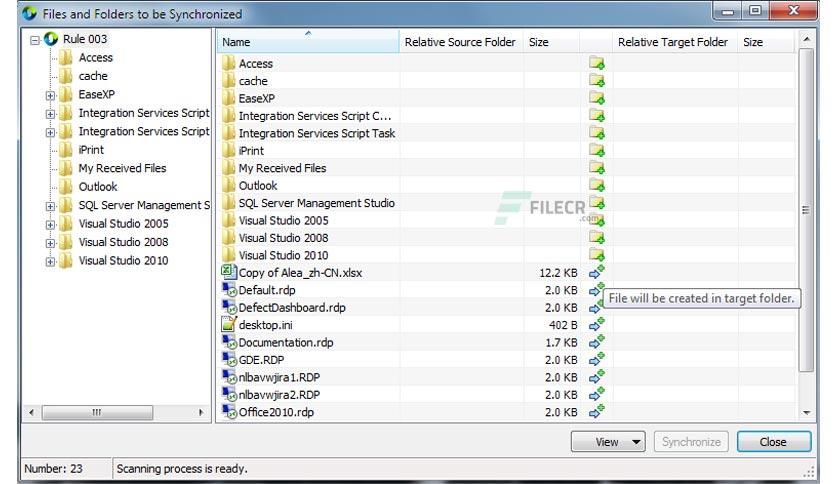The height and width of the screenshot is (484, 836).
Task: Click the file list vertical scrollbar thumb
Action: coord(806,211)
